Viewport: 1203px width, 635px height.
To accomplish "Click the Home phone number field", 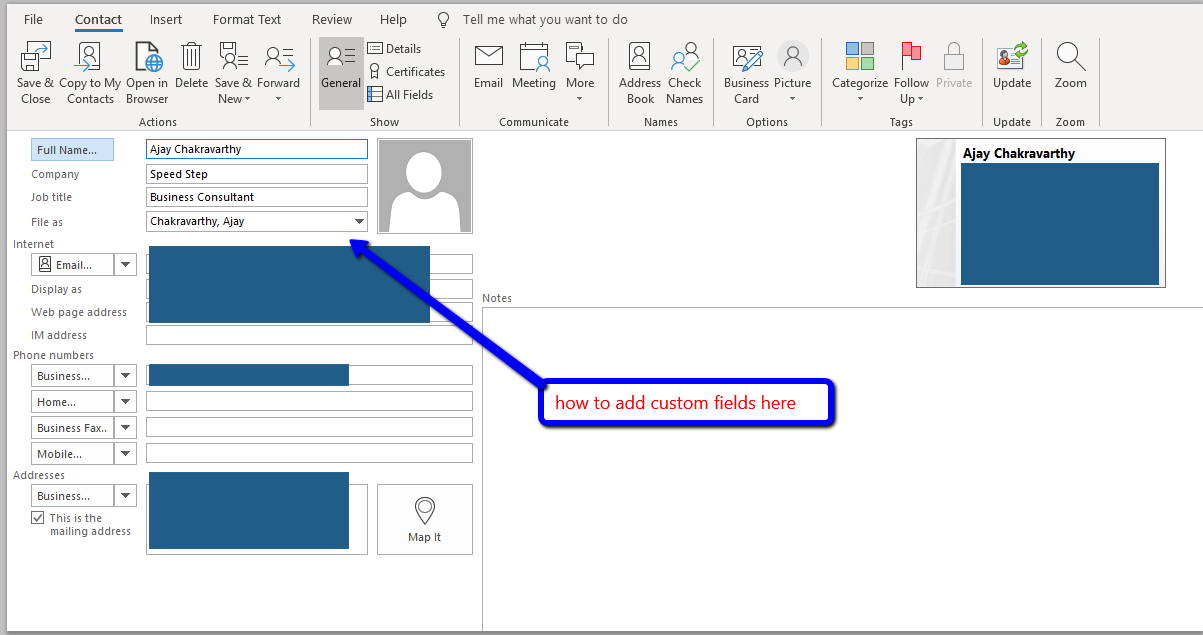I will (x=309, y=401).
